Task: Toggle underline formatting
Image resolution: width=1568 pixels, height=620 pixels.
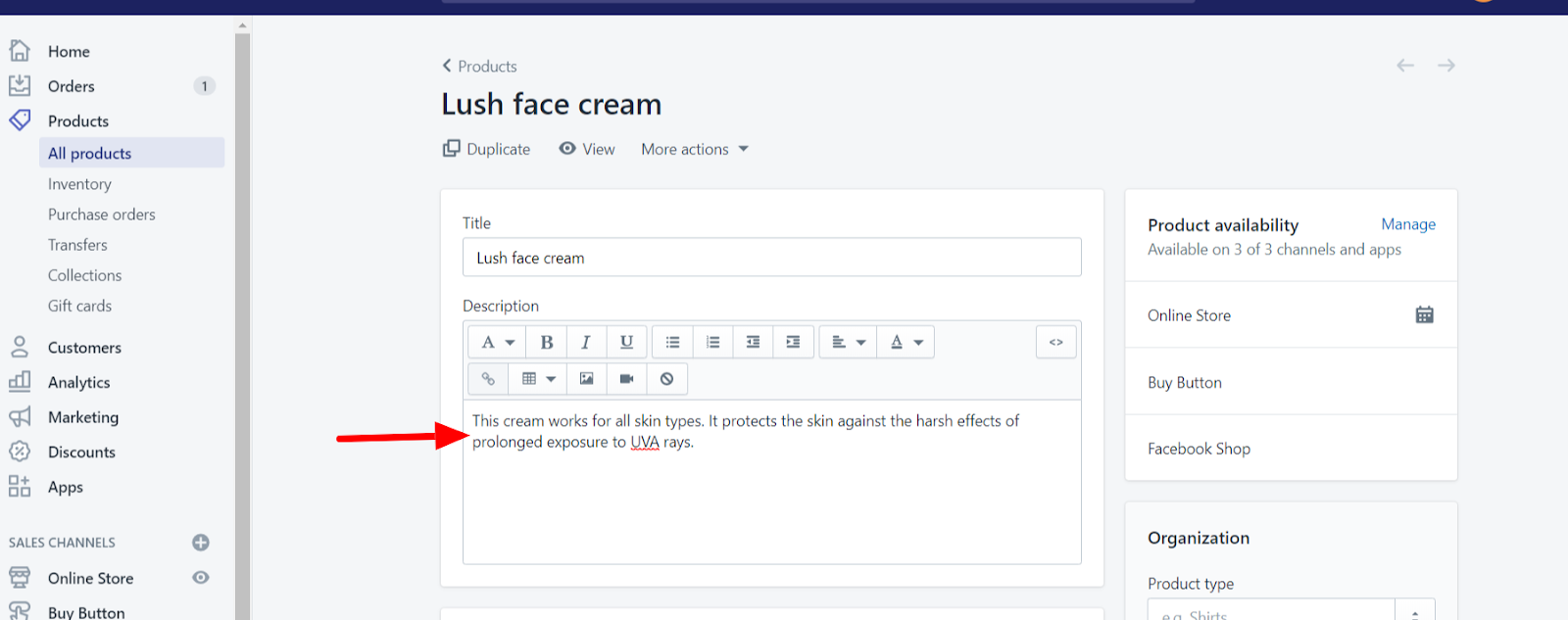Action: 626,342
